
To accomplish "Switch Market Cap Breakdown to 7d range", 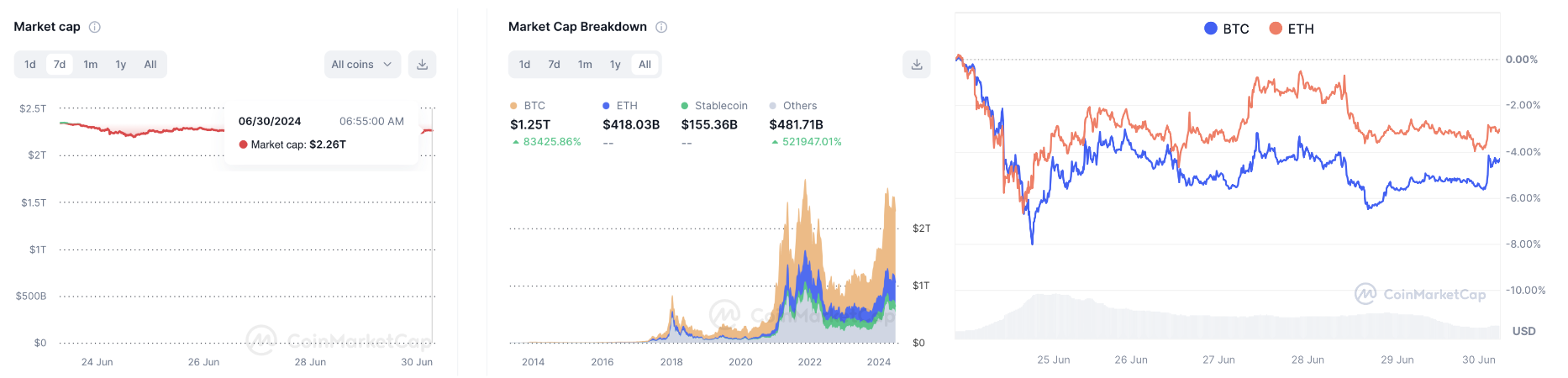I will [x=554, y=65].
